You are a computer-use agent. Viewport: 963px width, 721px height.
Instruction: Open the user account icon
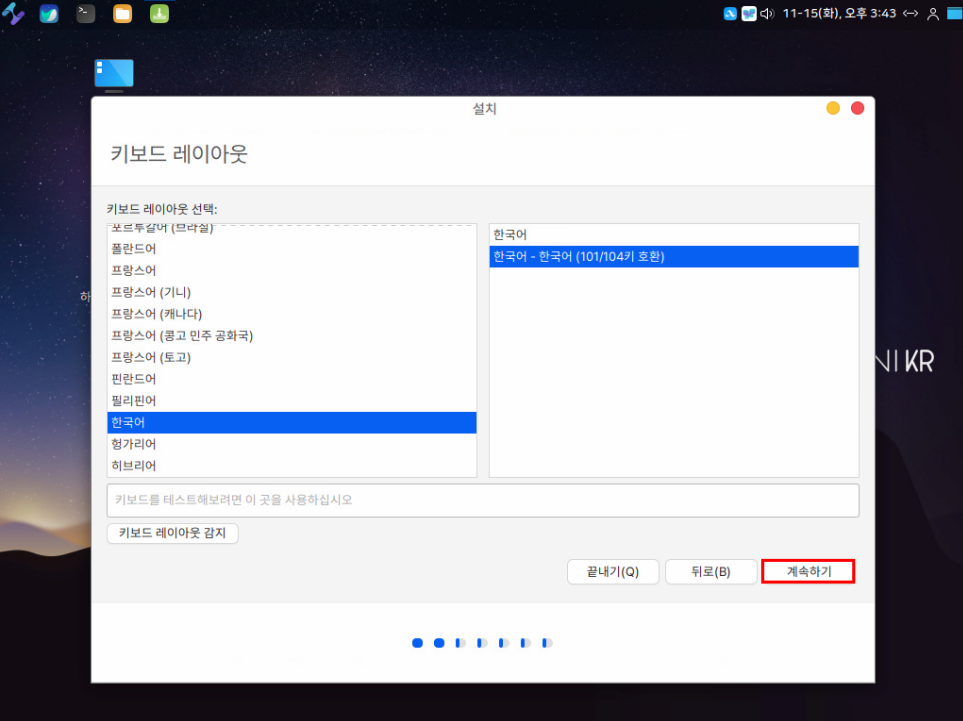point(933,14)
